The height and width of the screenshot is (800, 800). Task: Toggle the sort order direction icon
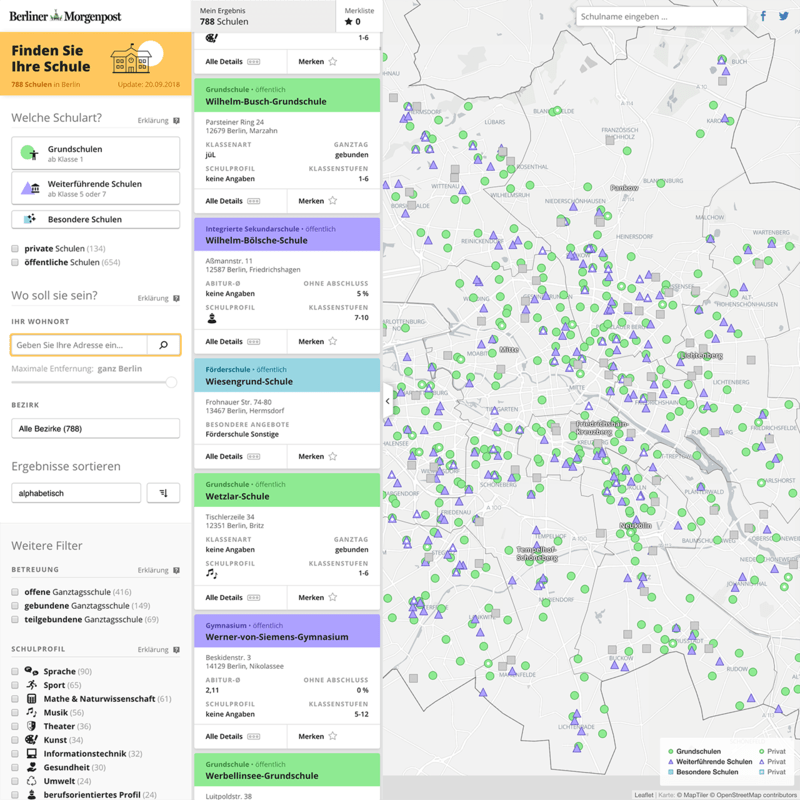click(x=163, y=492)
